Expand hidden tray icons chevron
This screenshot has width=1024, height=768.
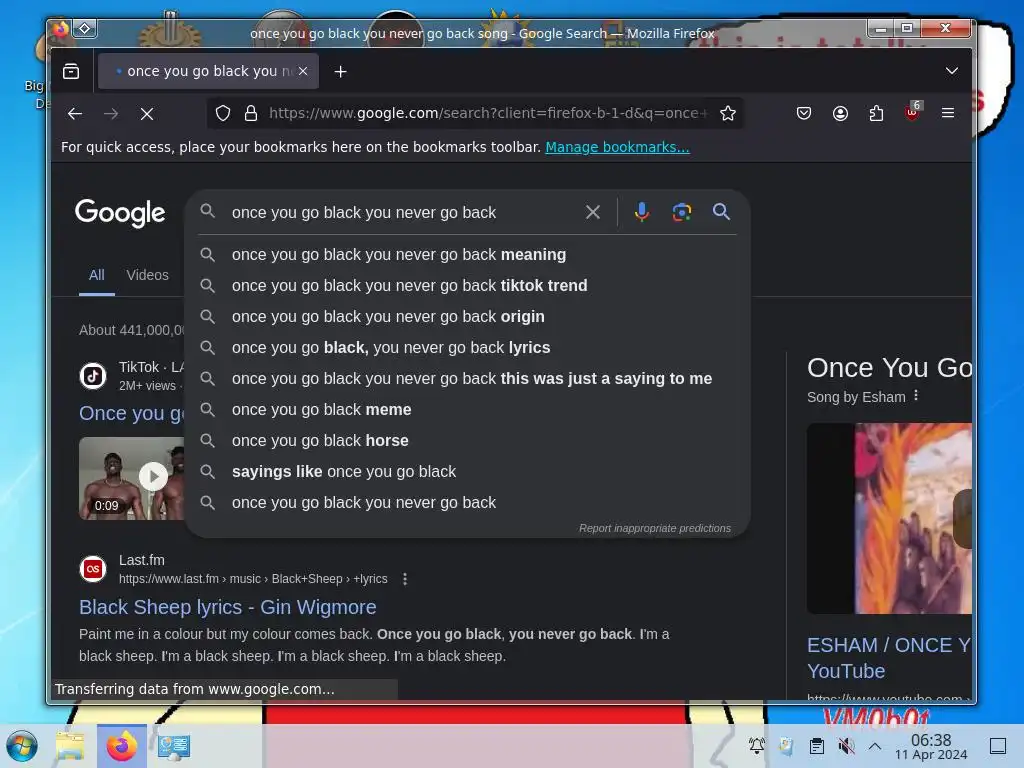click(875, 746)
